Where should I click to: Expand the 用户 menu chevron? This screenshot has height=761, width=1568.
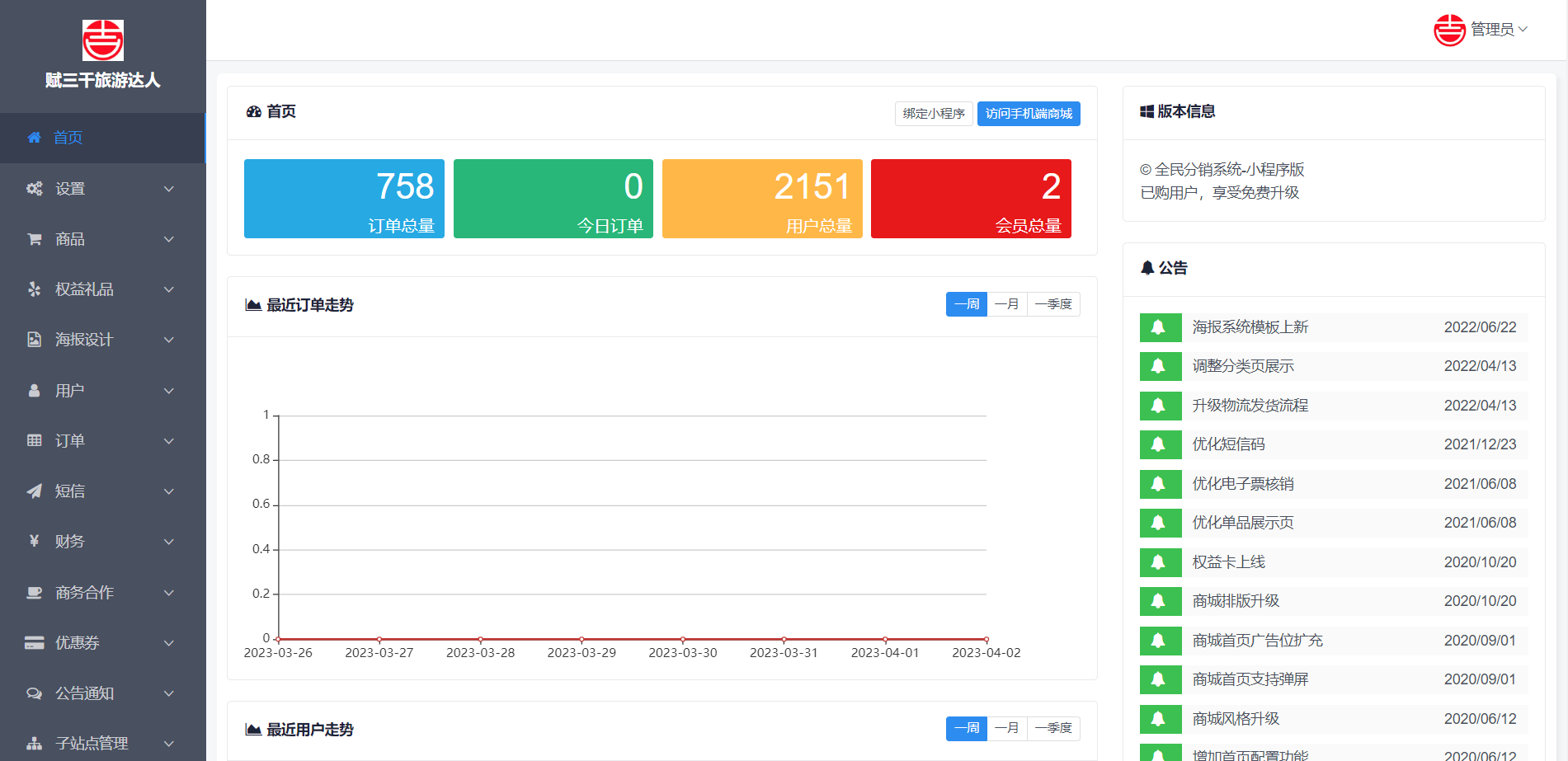click(169, 391)
